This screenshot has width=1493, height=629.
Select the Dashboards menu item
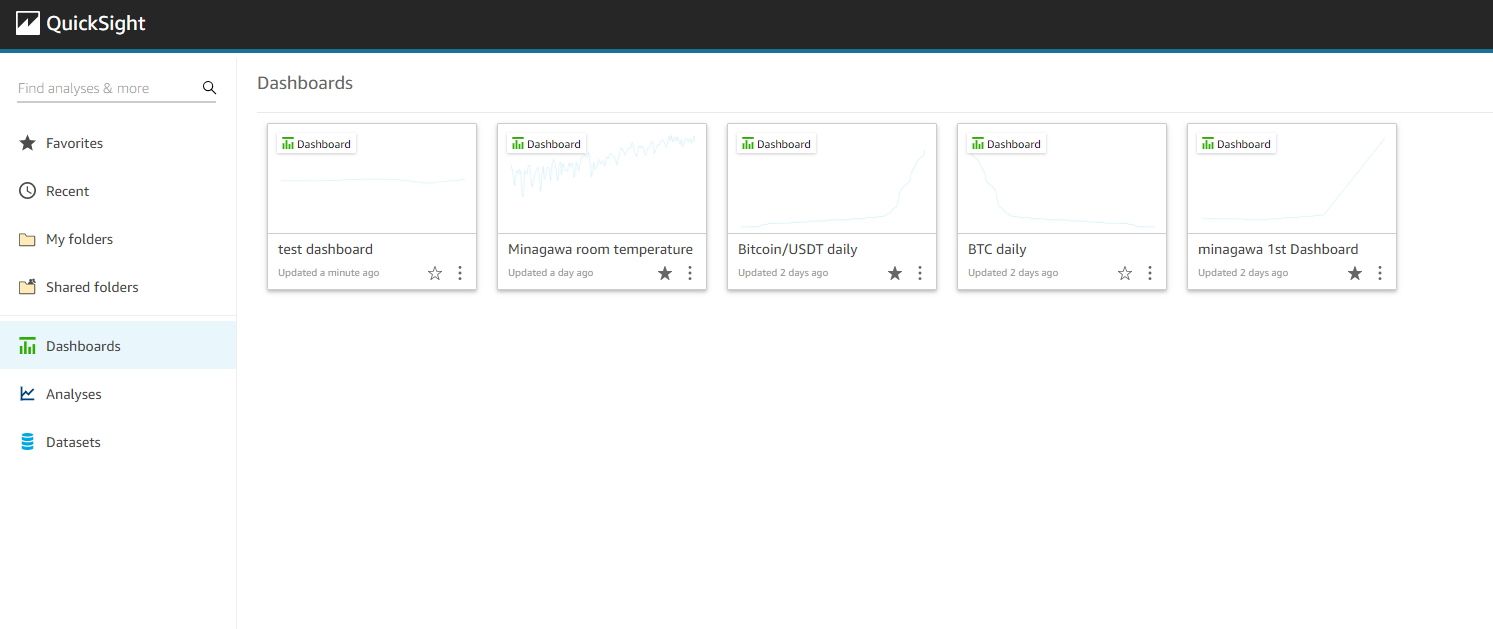pos(118,346)
